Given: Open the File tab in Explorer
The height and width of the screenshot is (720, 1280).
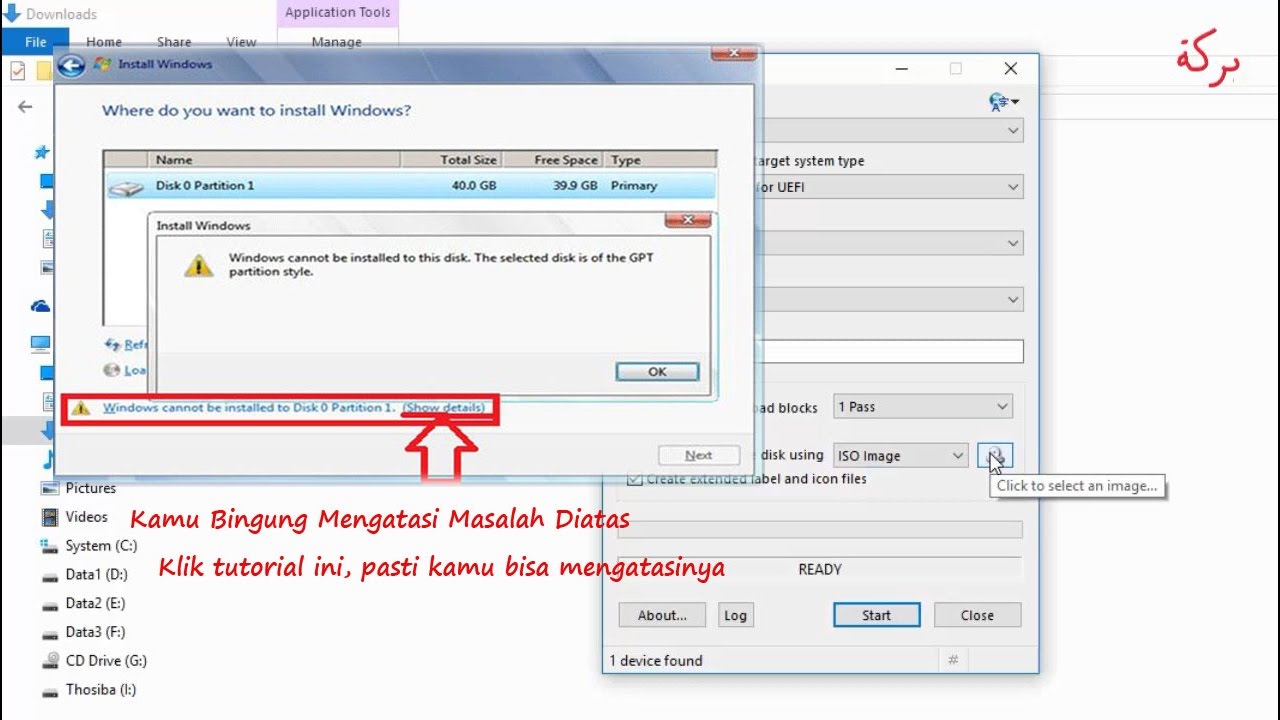Looking at the screenshot, I should point(35,42).
